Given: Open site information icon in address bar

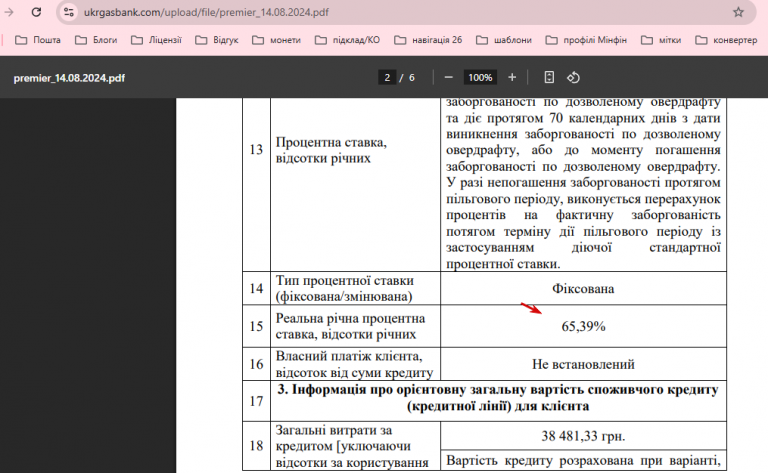Looking at the screenshot, I should [69, 12].
